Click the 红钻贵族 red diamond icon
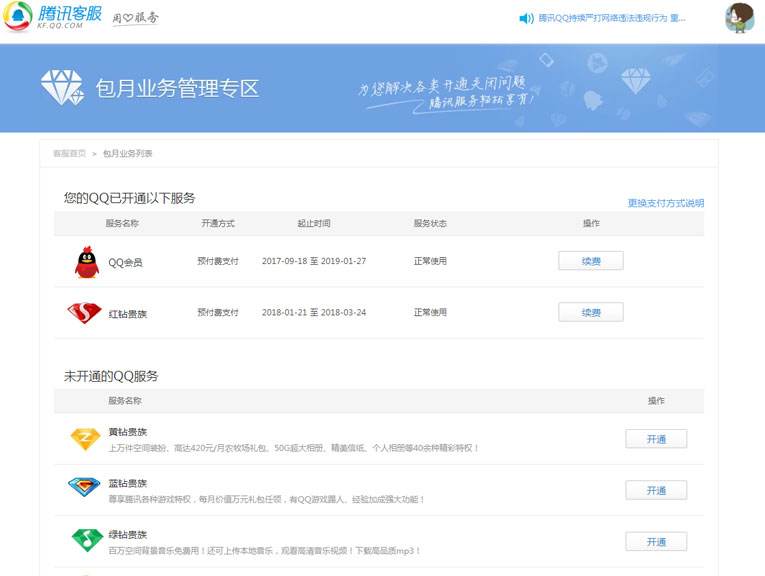This screenshot has width=765, height=576. (85, 313)
